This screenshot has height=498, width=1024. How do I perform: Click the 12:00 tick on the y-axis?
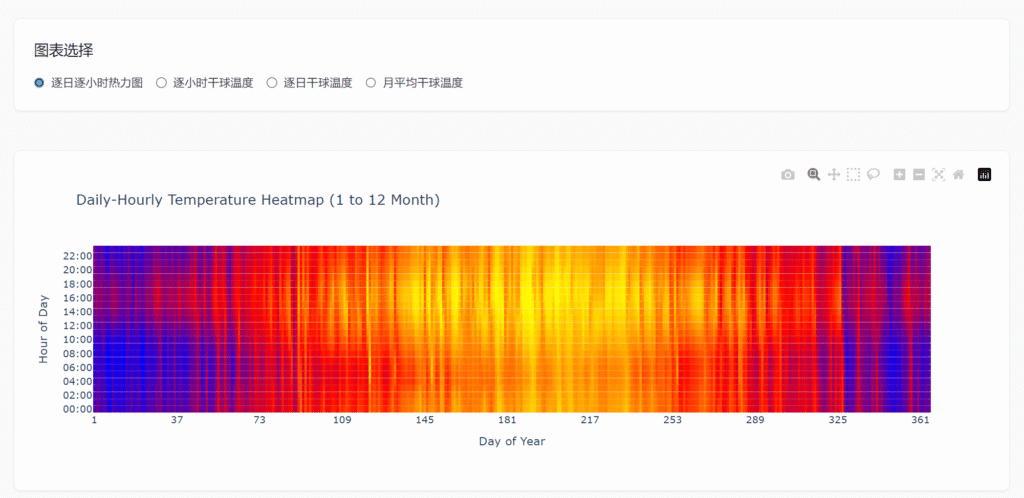point(77,325)
